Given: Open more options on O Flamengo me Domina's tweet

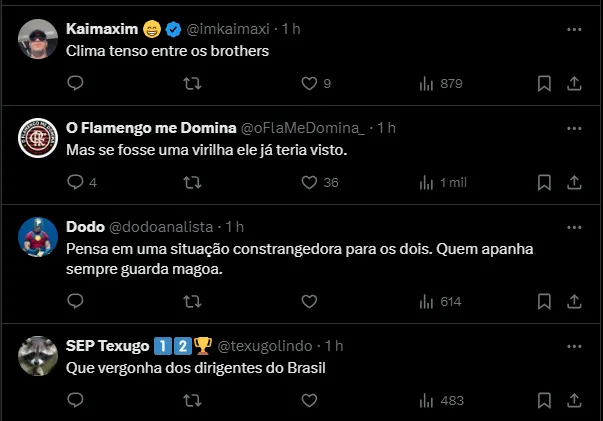Looking at the screenshot, I should tap(574, 128).
